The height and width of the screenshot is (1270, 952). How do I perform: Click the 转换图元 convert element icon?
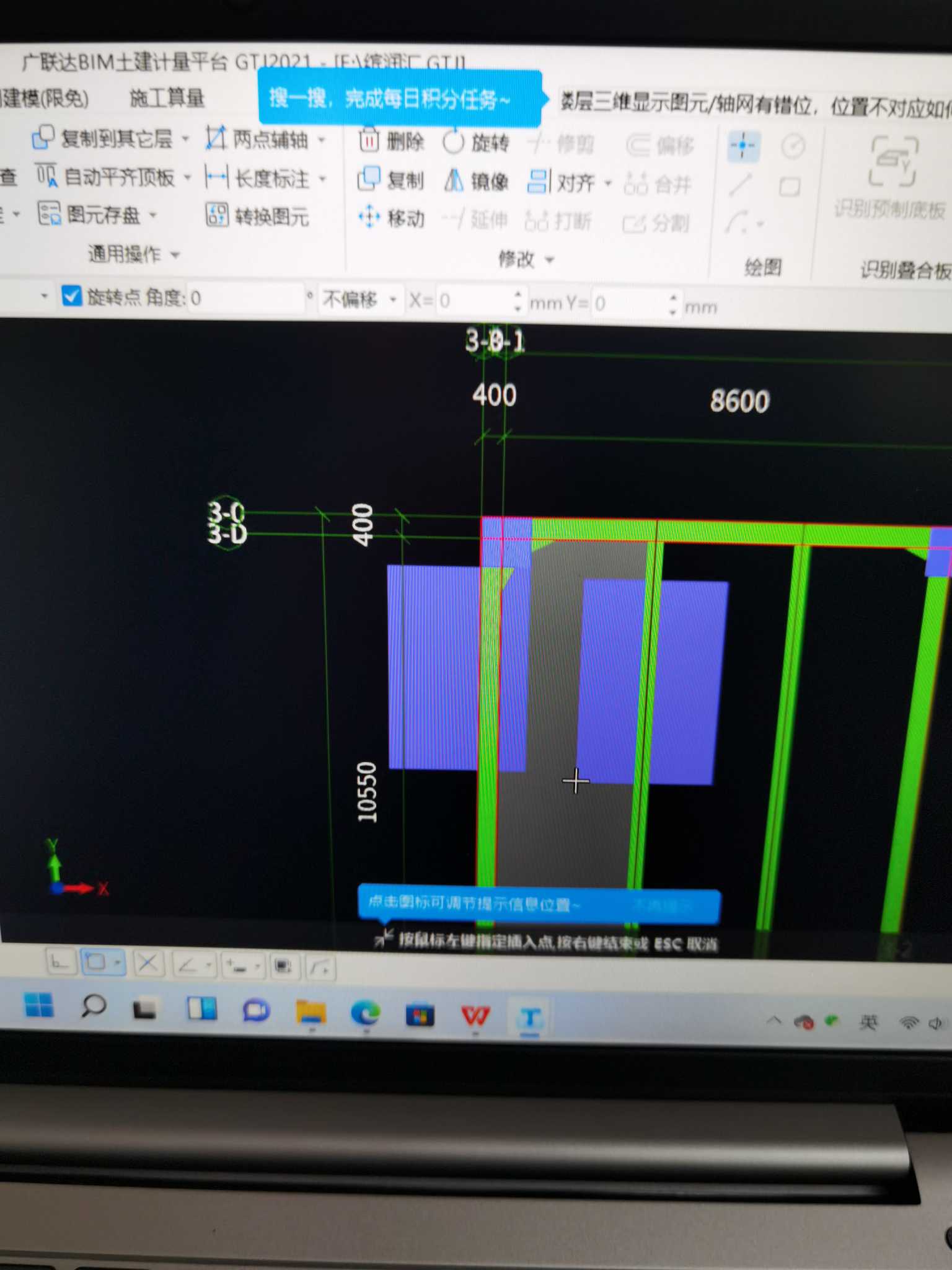point(216,215)
